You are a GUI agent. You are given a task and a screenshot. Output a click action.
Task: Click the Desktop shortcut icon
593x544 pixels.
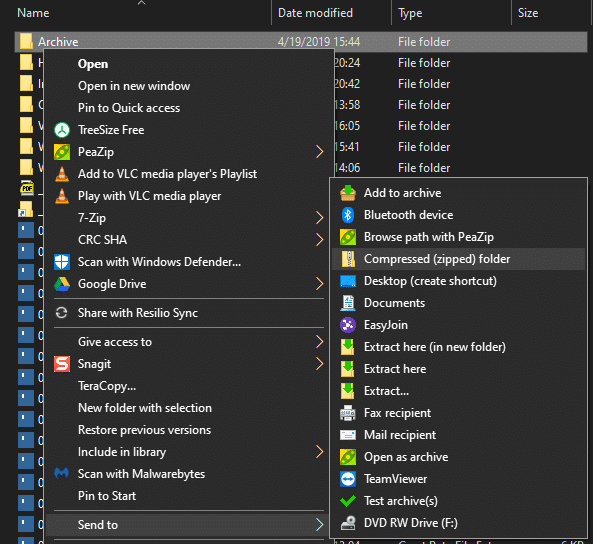pyautogui.click(x=348, y=281)
